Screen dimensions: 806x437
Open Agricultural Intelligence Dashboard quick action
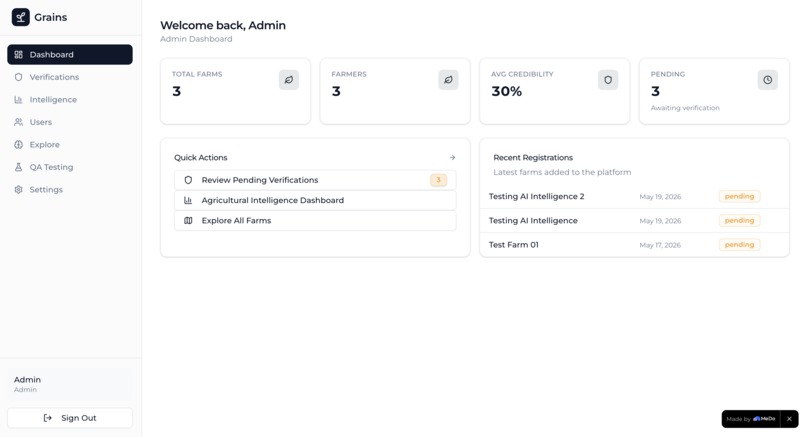[x=315, y=200]
